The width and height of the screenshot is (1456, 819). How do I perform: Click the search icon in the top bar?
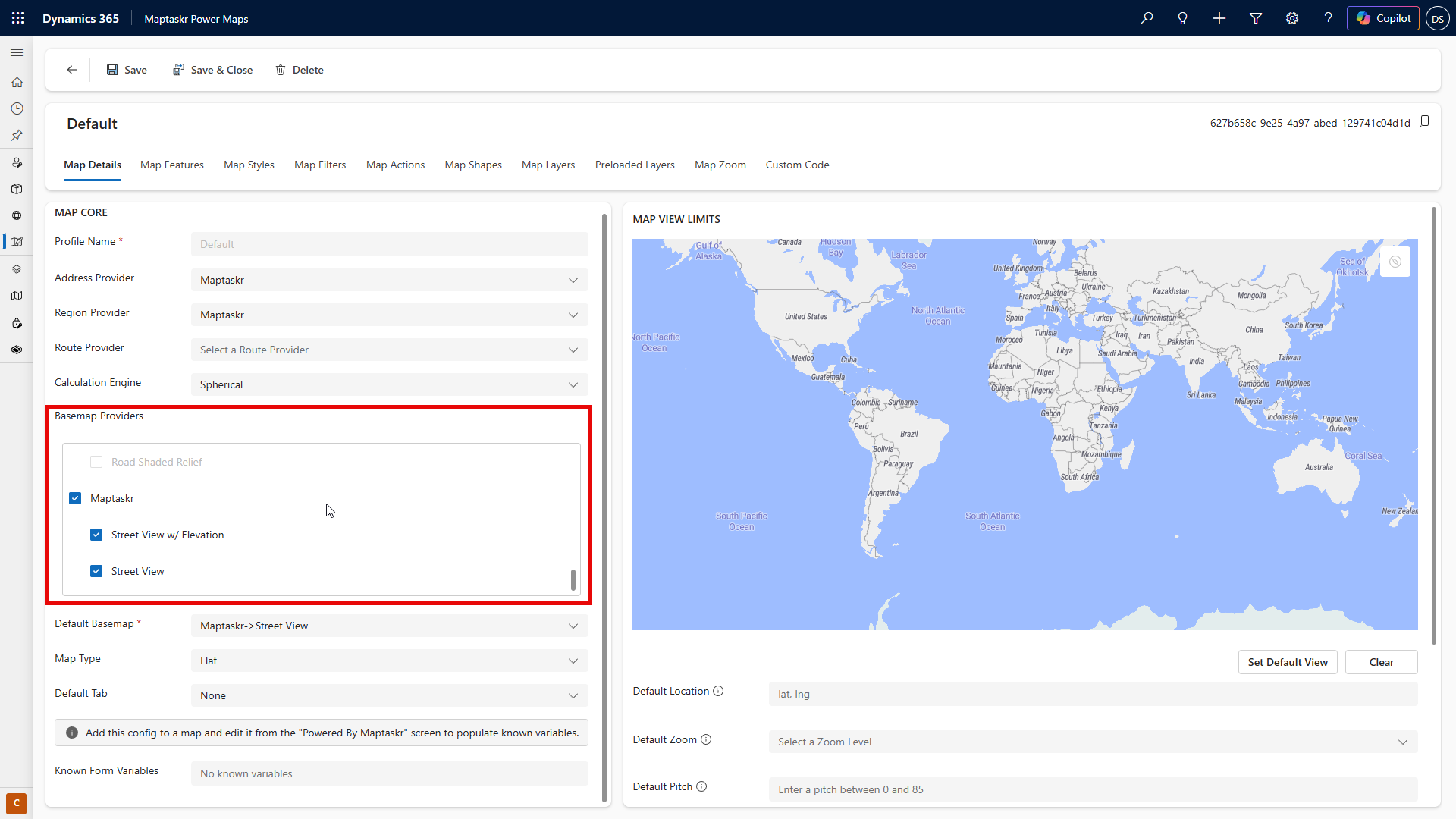[x=1147, y=17]
